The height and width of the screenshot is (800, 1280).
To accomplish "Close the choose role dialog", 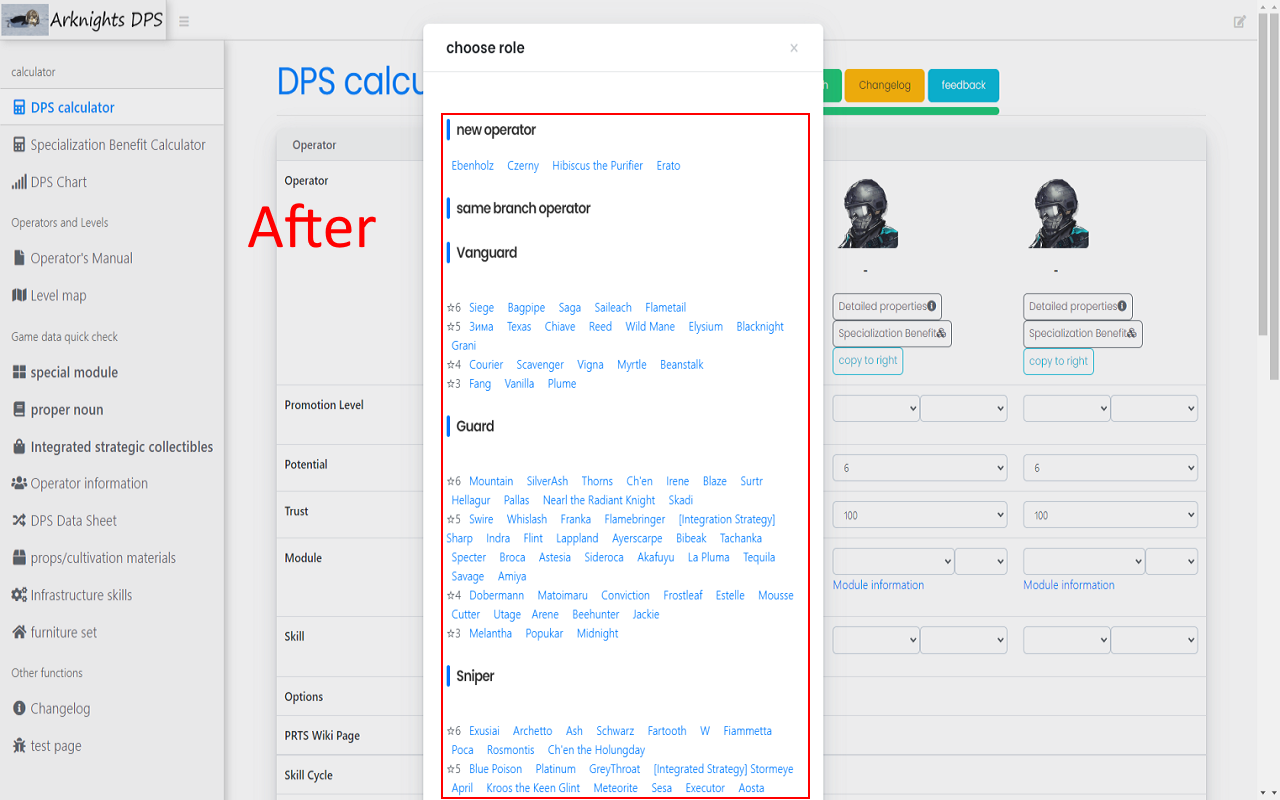I will [x=794, y=48].
